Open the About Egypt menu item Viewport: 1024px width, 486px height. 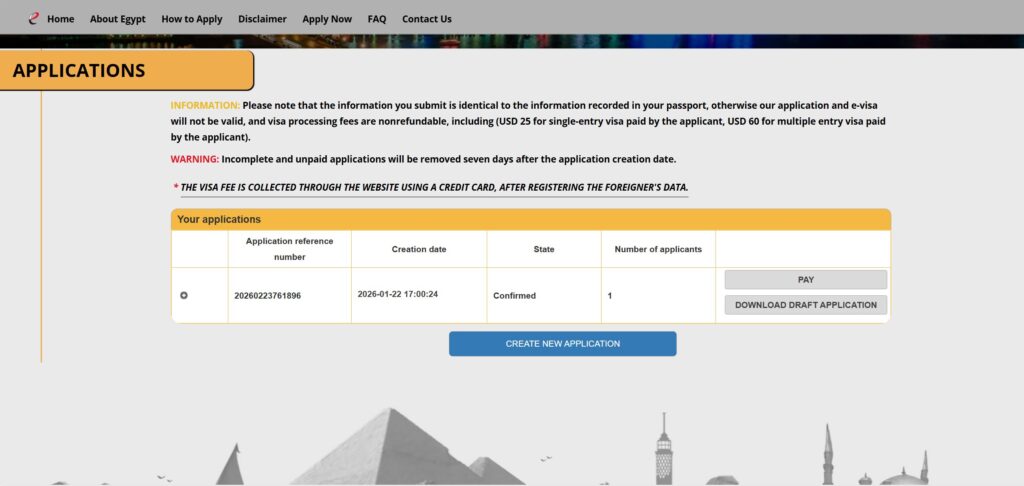click(118, 19)
